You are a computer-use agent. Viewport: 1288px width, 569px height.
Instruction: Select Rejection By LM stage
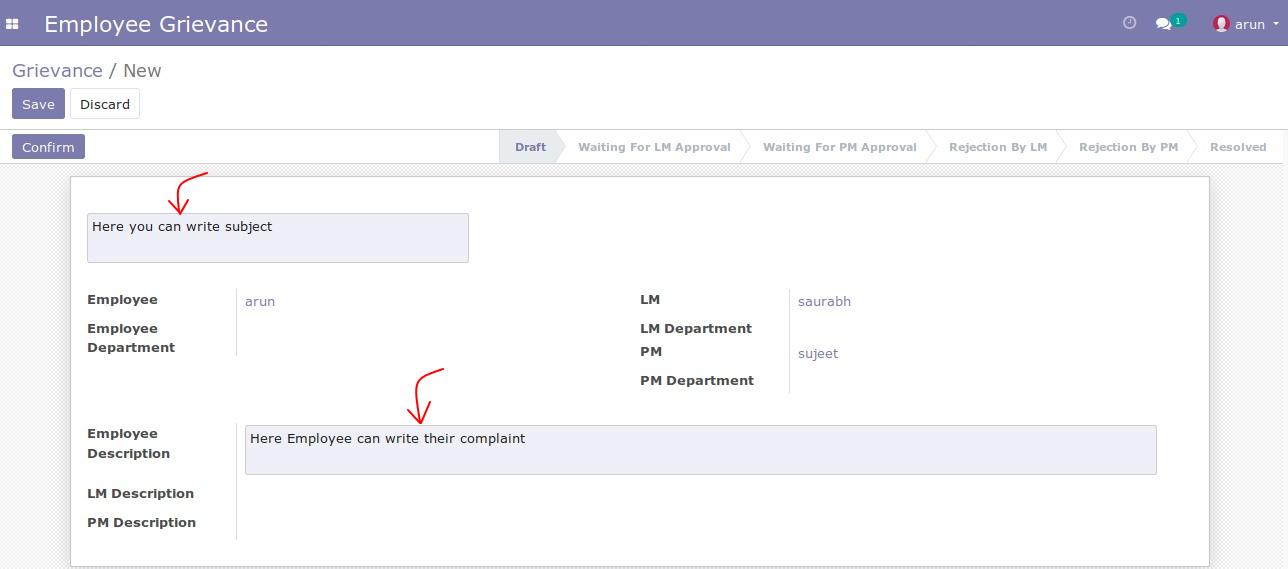point(998,147)
